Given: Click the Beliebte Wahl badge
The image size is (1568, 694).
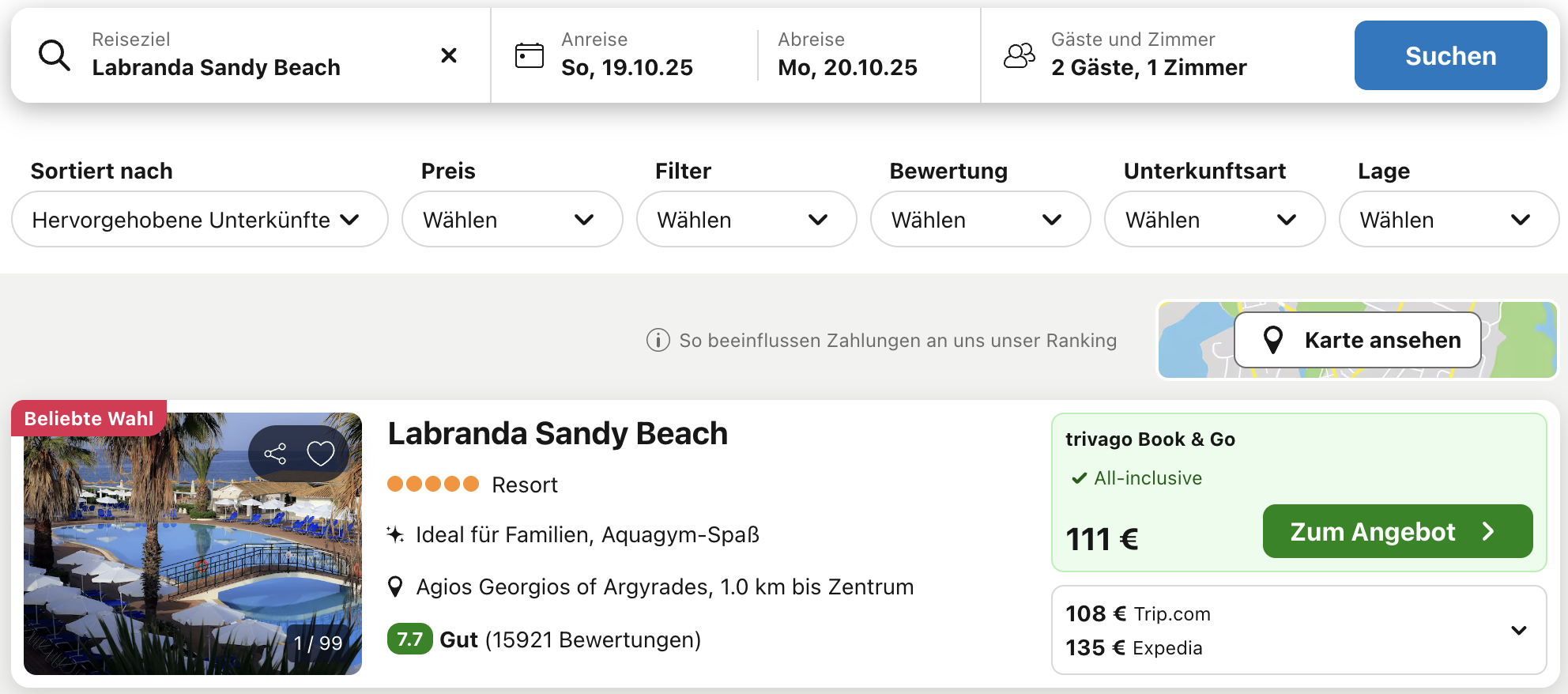Looking at the screenshot, I should pos(89,418).
